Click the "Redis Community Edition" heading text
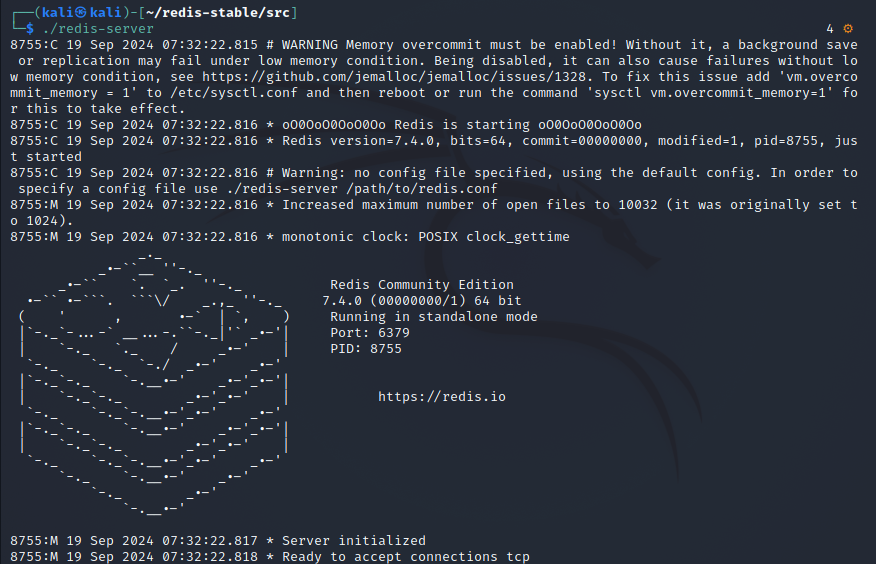The height and width of the screenshot is (564, 876). pos(422,285)
